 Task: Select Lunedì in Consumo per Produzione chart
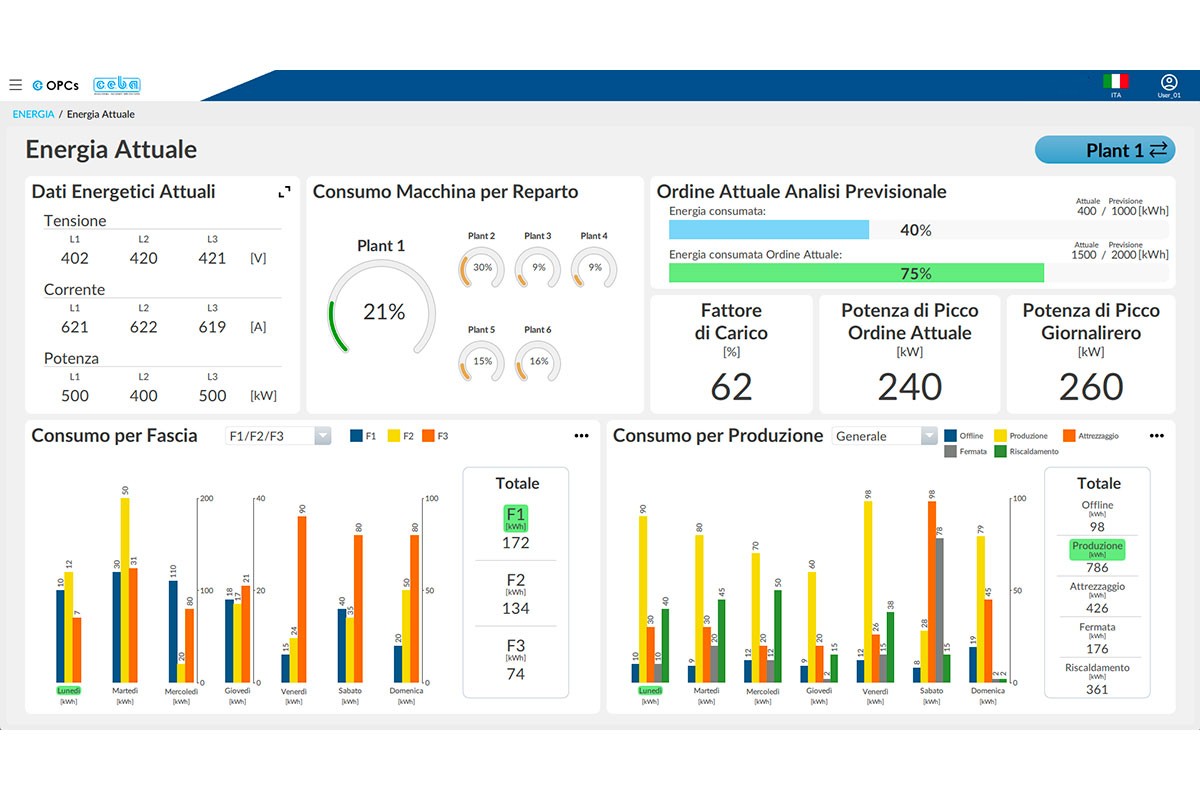(x=650, y=690)
